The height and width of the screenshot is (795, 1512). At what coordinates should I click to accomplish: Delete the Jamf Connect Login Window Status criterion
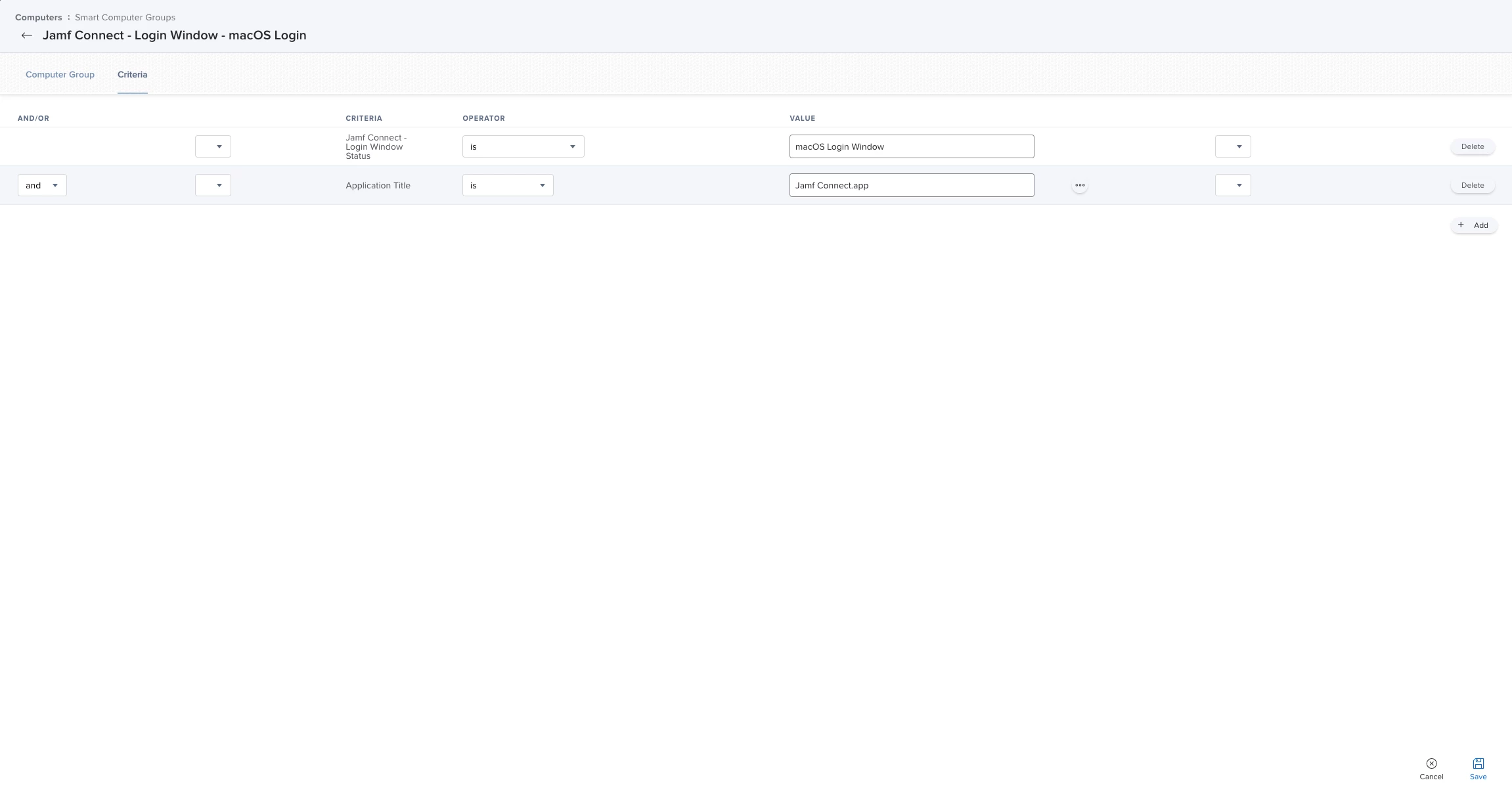tap(1472, 146)
